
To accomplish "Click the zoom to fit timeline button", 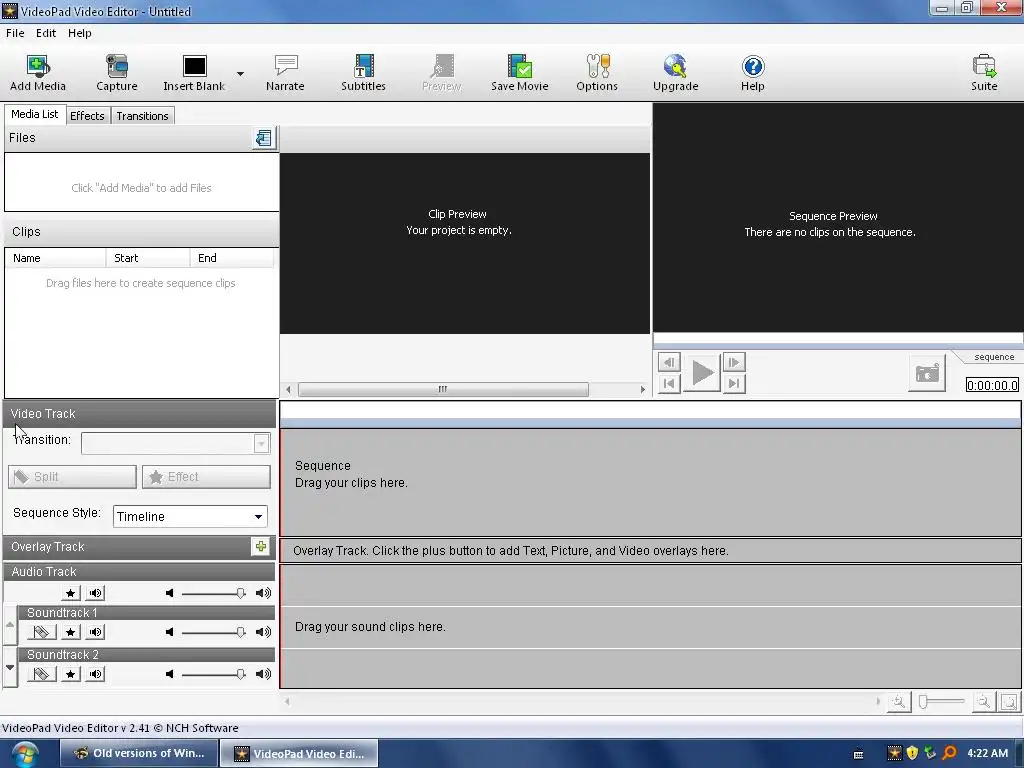I will click(1009, 702).
